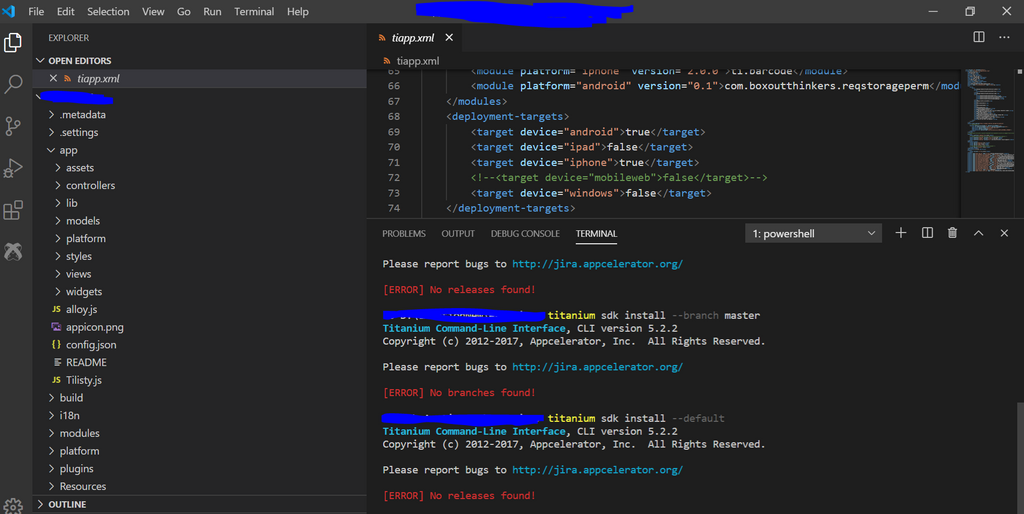This screenshot has height=514, width=1024.
Task: Expand the .metadata folder
Action: [x=82, y=114]
